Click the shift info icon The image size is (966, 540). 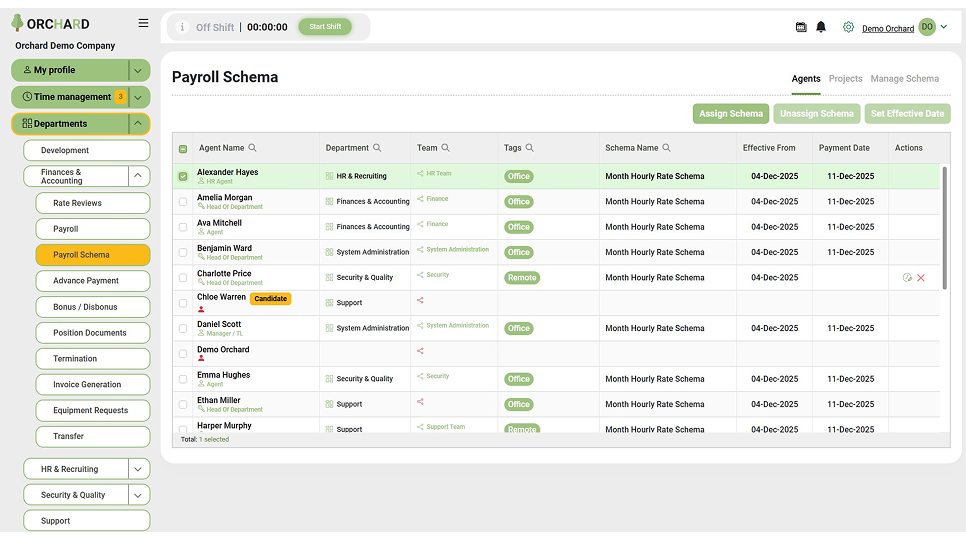182,27
